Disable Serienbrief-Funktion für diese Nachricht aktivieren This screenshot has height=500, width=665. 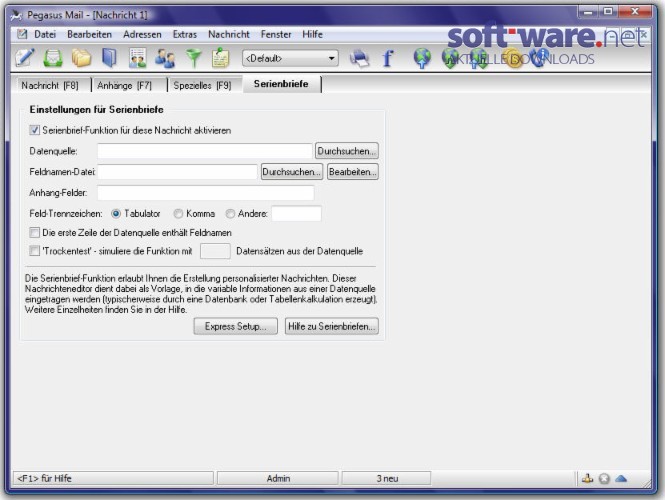pos(34,130)
